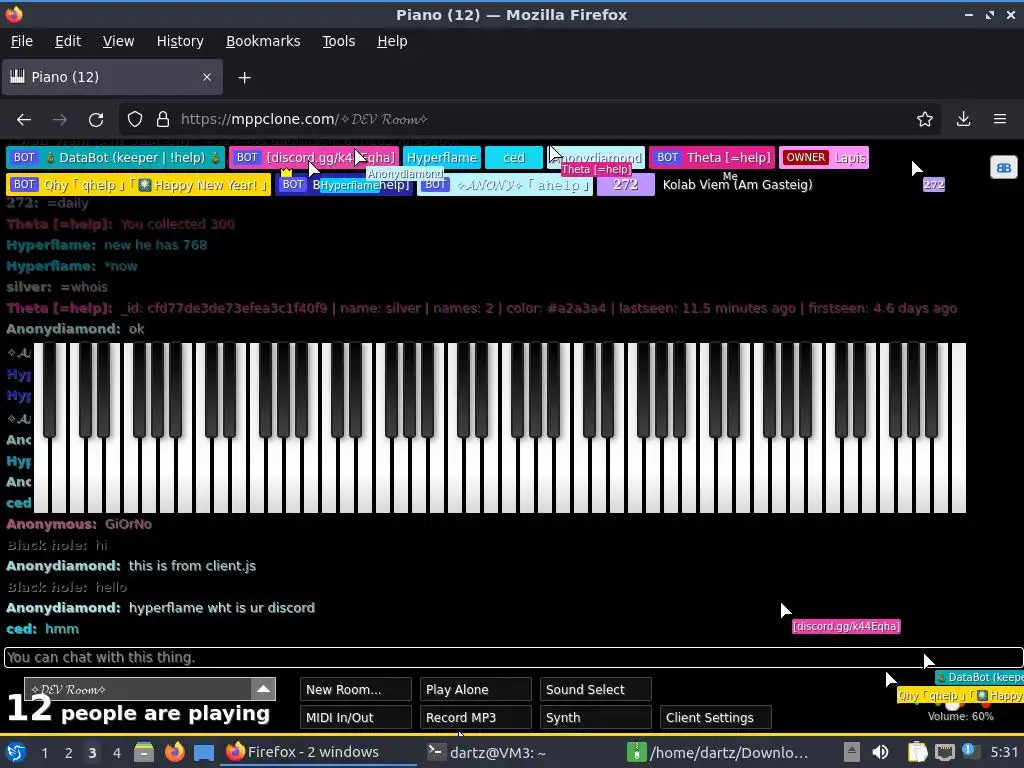Click the Play Alone button
The height and width of the screenshot is (768, 1024).
475,690
